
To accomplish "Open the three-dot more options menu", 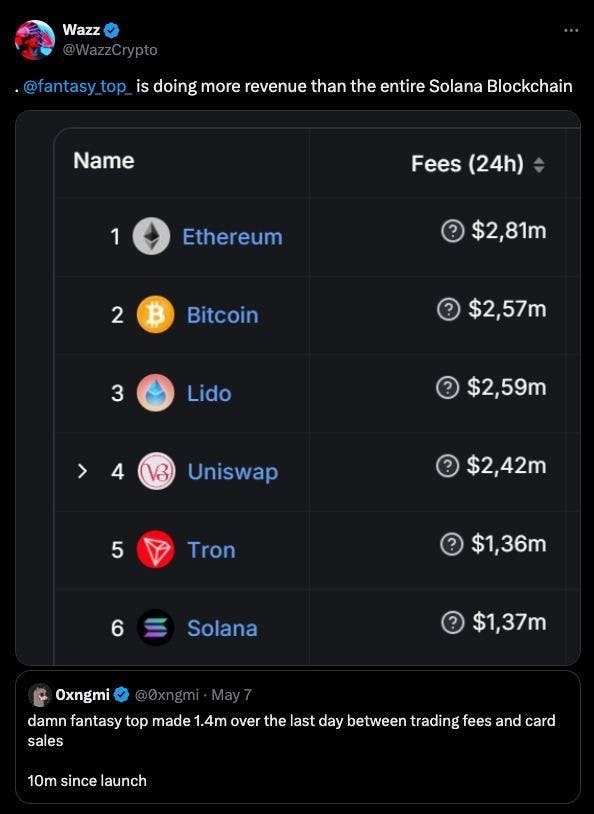I will tap(571, 30).
